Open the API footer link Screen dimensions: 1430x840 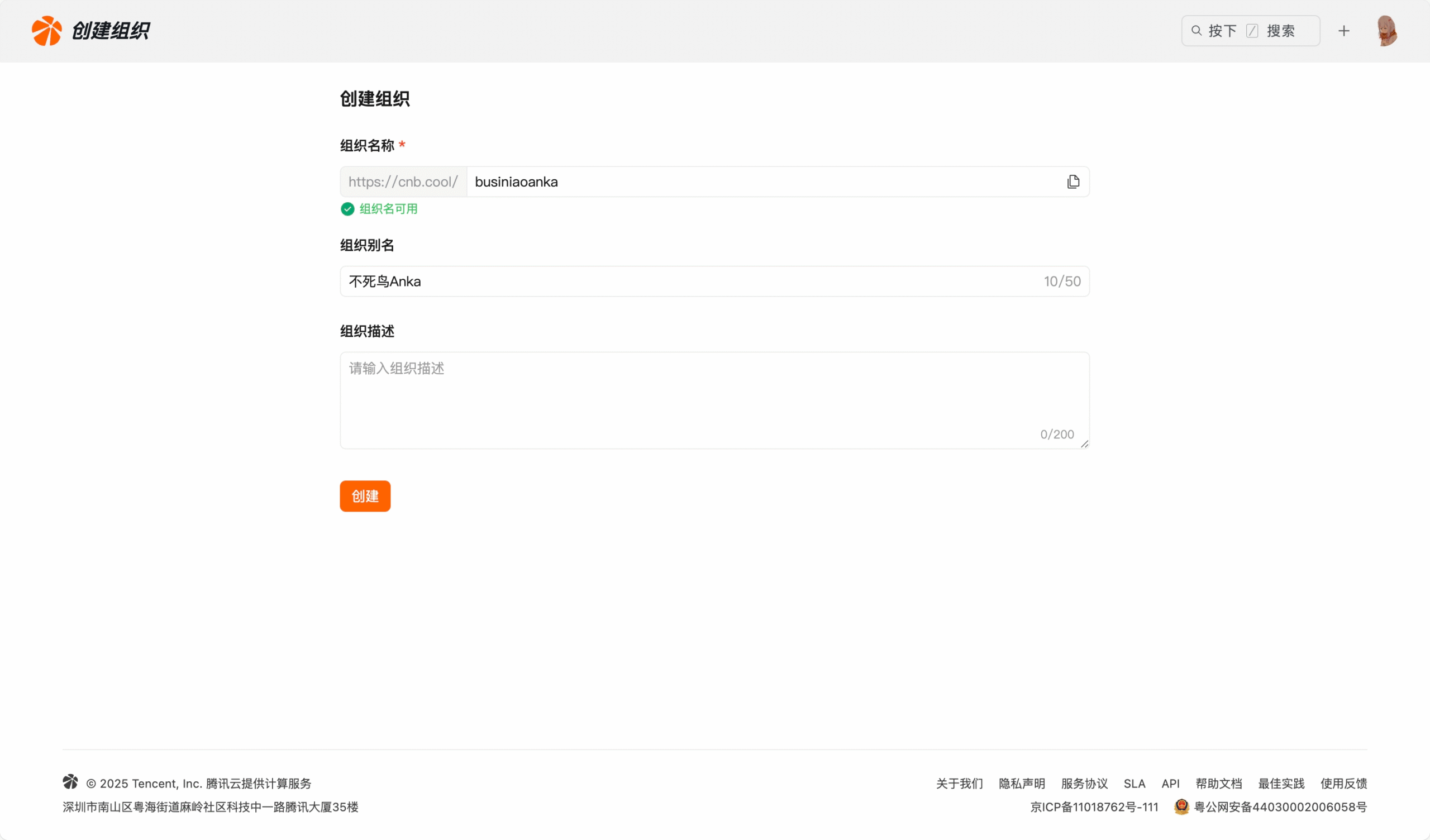tap(1170, 783)
